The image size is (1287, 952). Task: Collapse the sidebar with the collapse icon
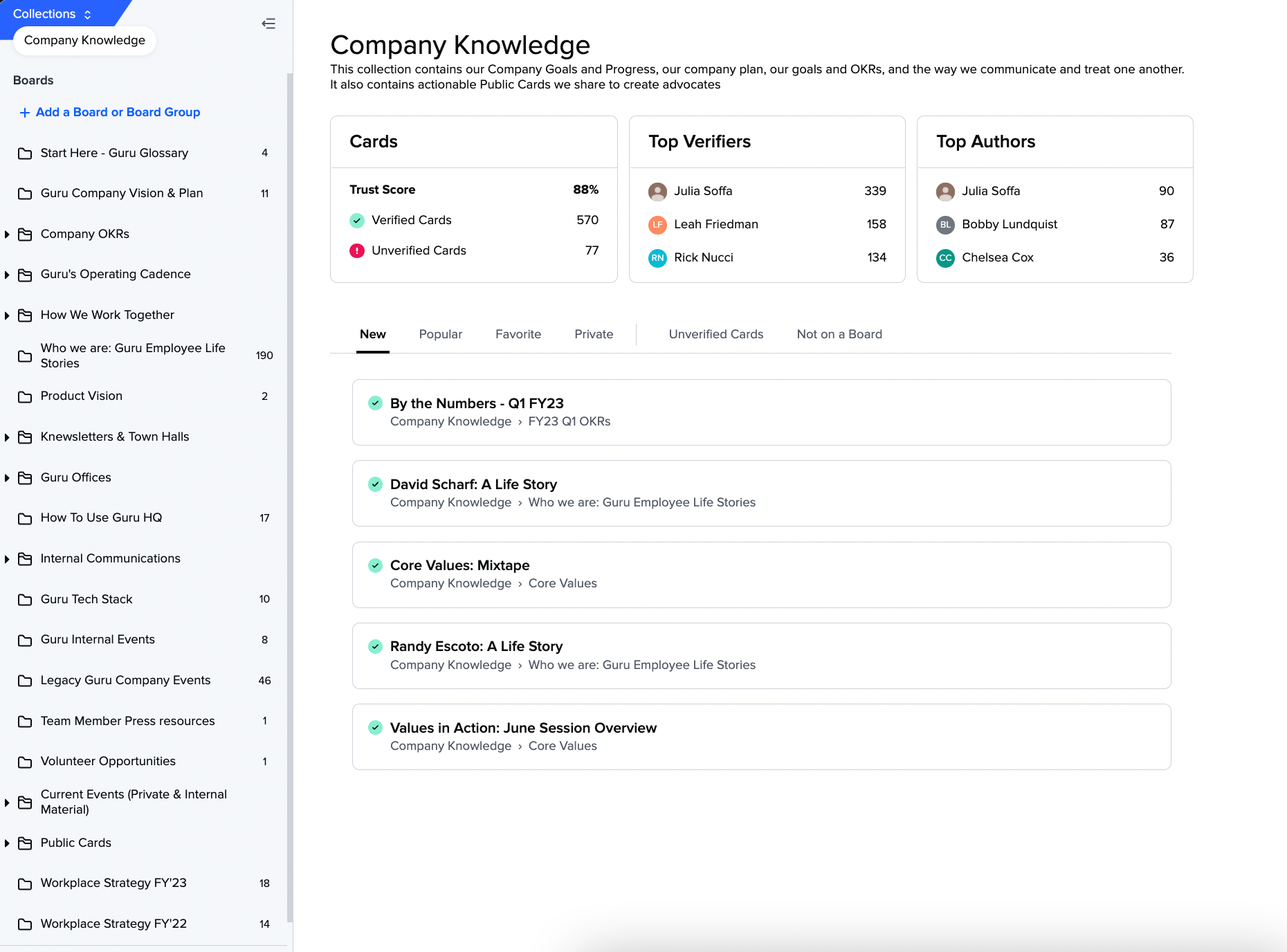point(268,24)
